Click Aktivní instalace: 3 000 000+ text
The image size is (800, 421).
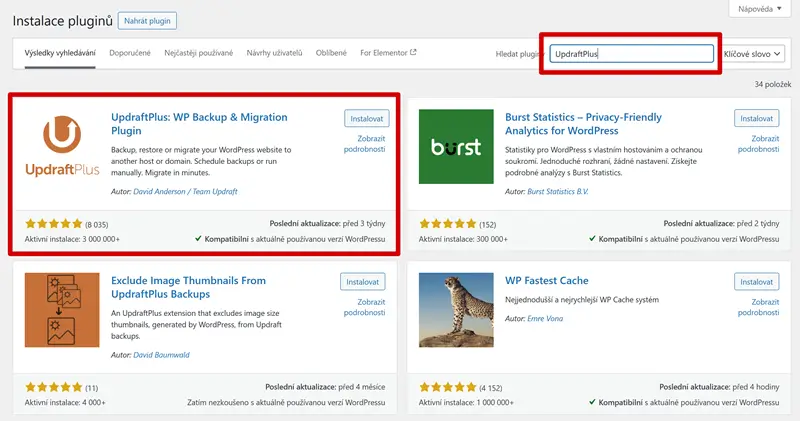[72, 239]
